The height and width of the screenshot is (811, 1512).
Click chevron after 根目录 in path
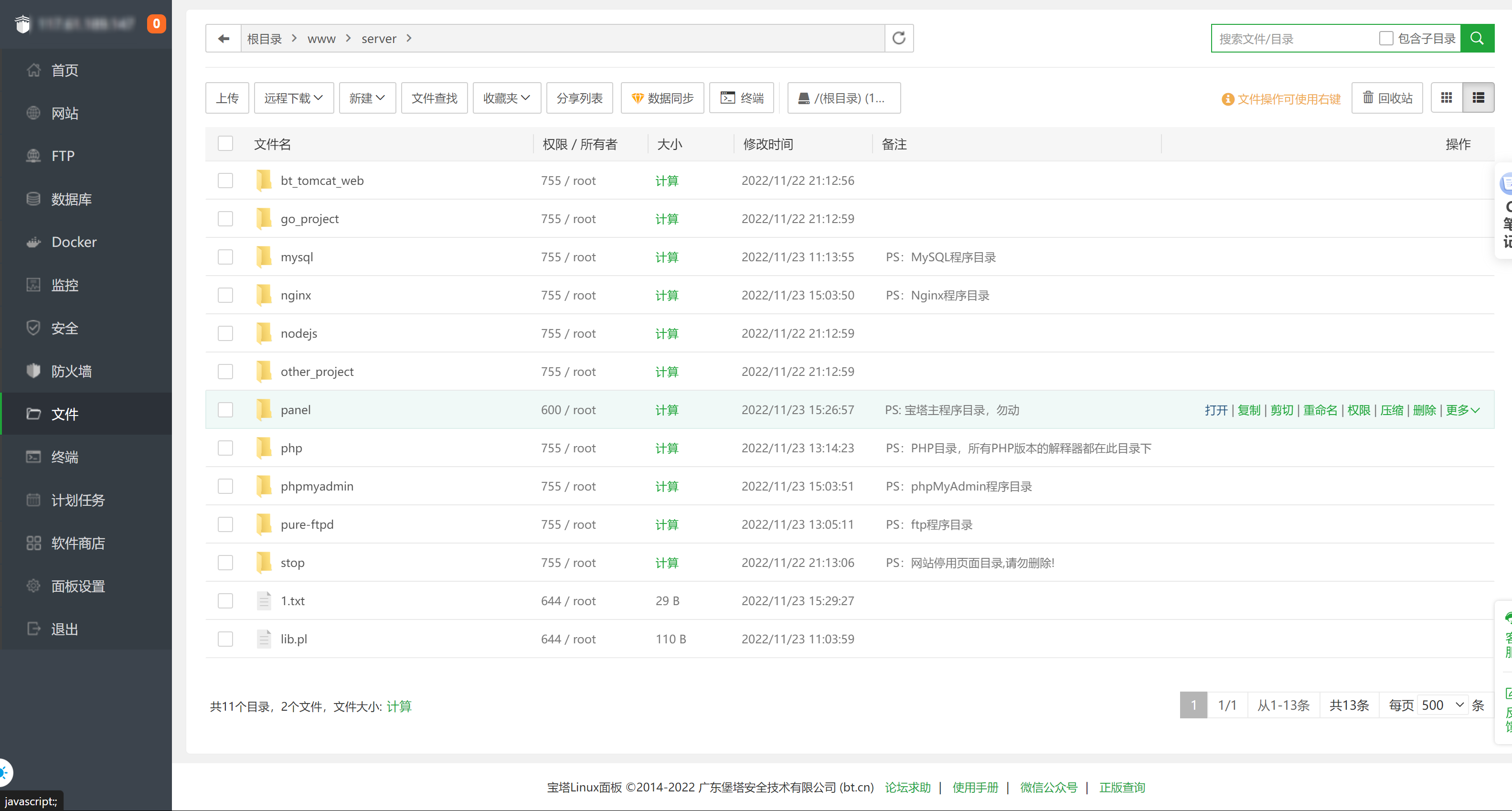pos(295,38)
